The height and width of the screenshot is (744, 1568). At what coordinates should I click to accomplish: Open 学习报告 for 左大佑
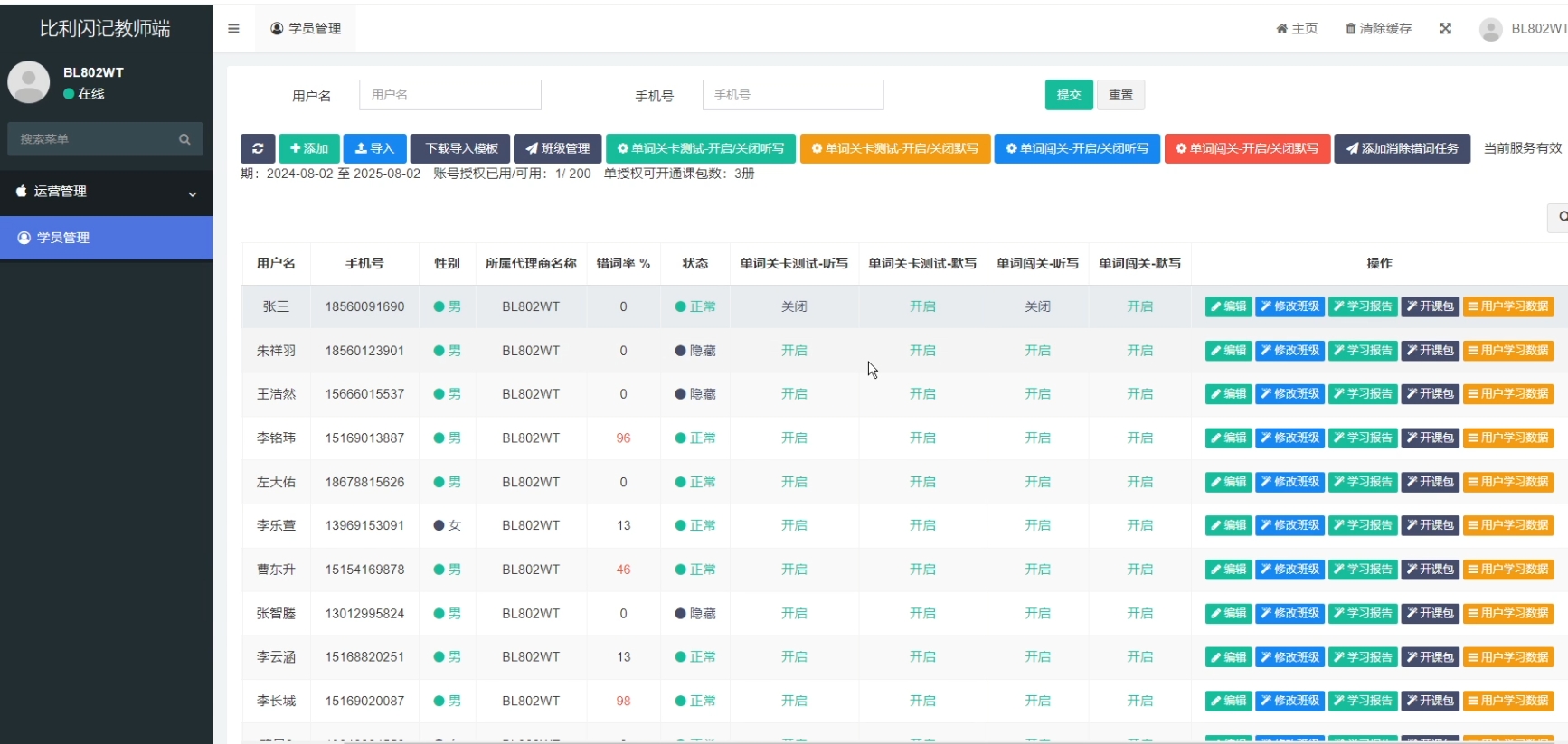coord(1363,482)
